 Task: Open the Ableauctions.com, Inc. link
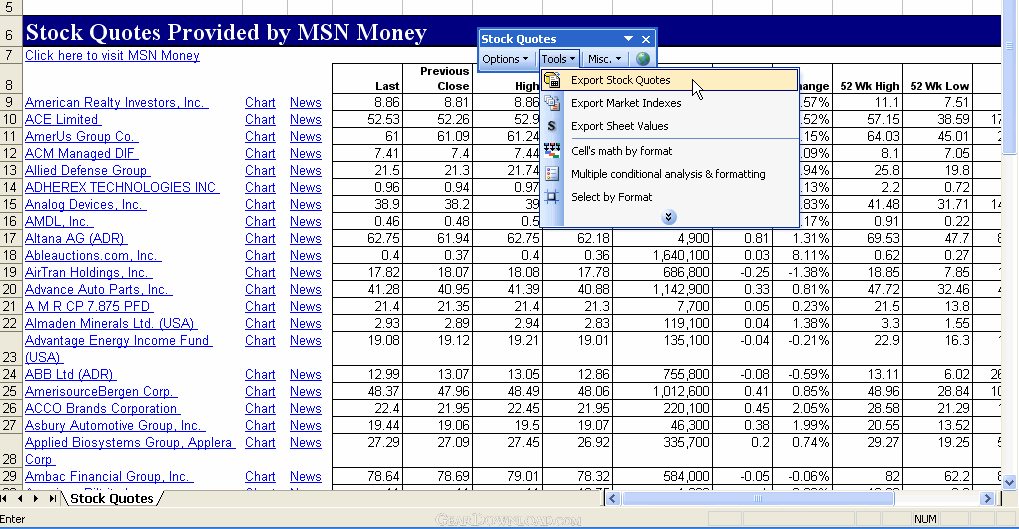point(93,255)
